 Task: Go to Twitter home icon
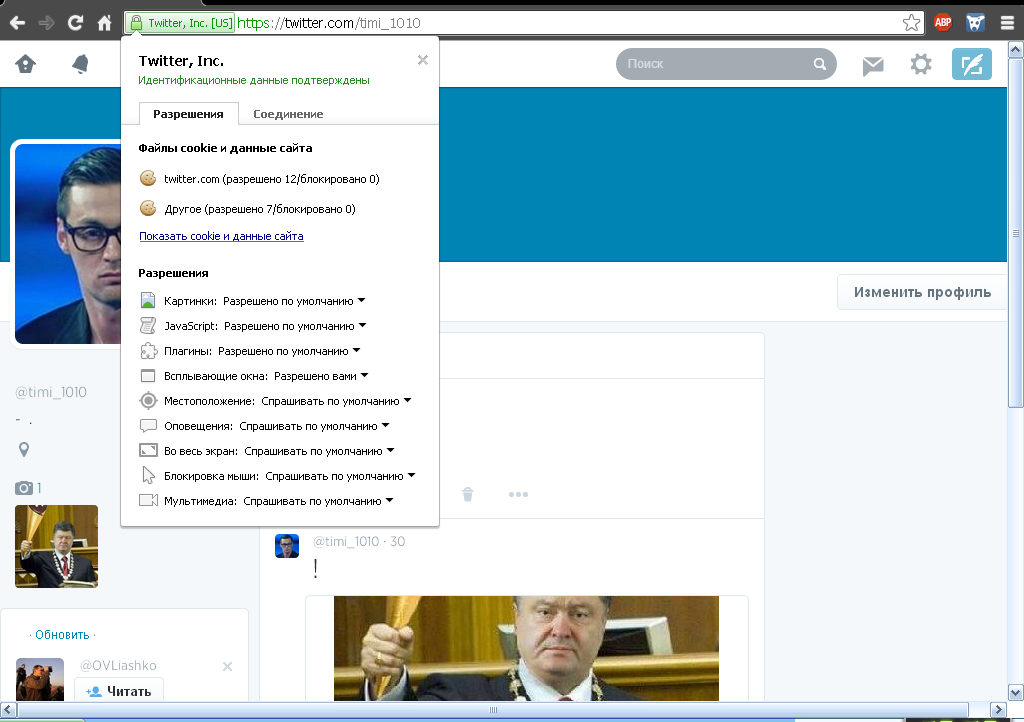pos(25,64)
